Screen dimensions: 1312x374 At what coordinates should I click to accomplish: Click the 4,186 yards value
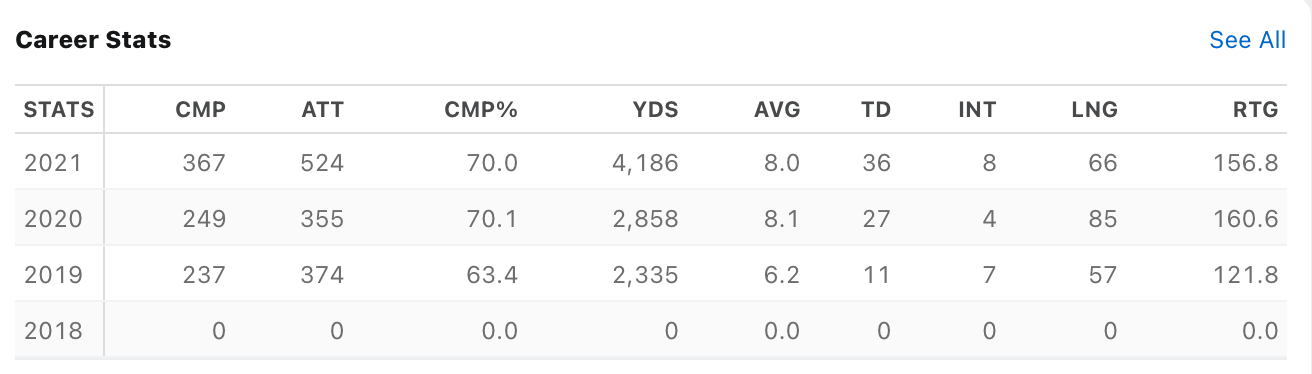644,162
